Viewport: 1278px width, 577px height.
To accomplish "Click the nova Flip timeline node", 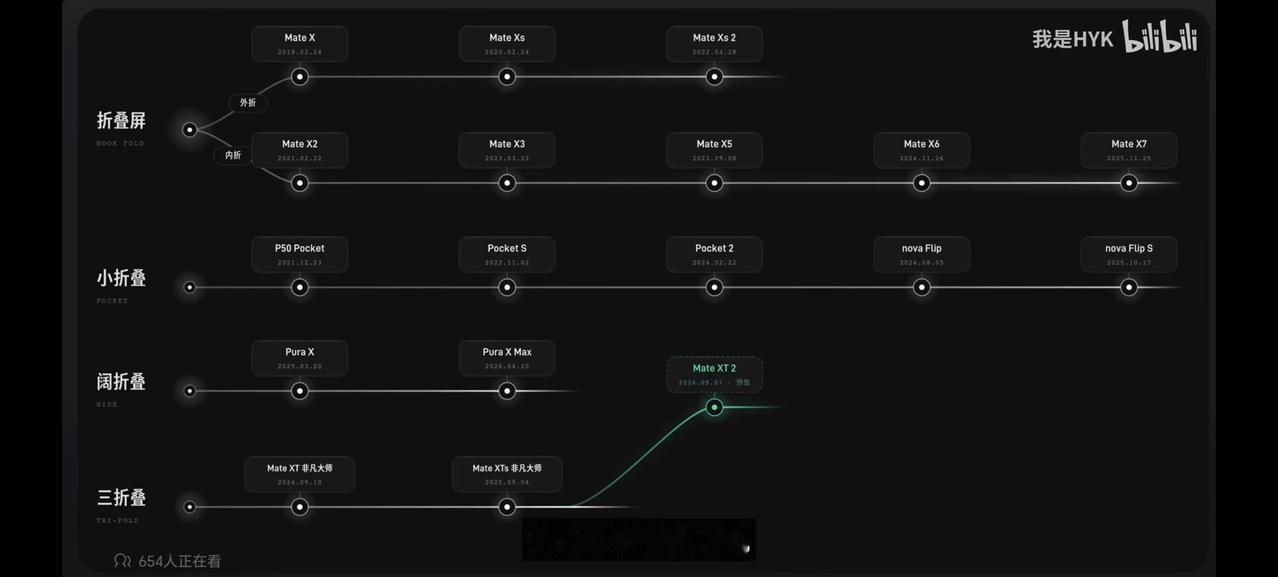I will tap(922, 287).
